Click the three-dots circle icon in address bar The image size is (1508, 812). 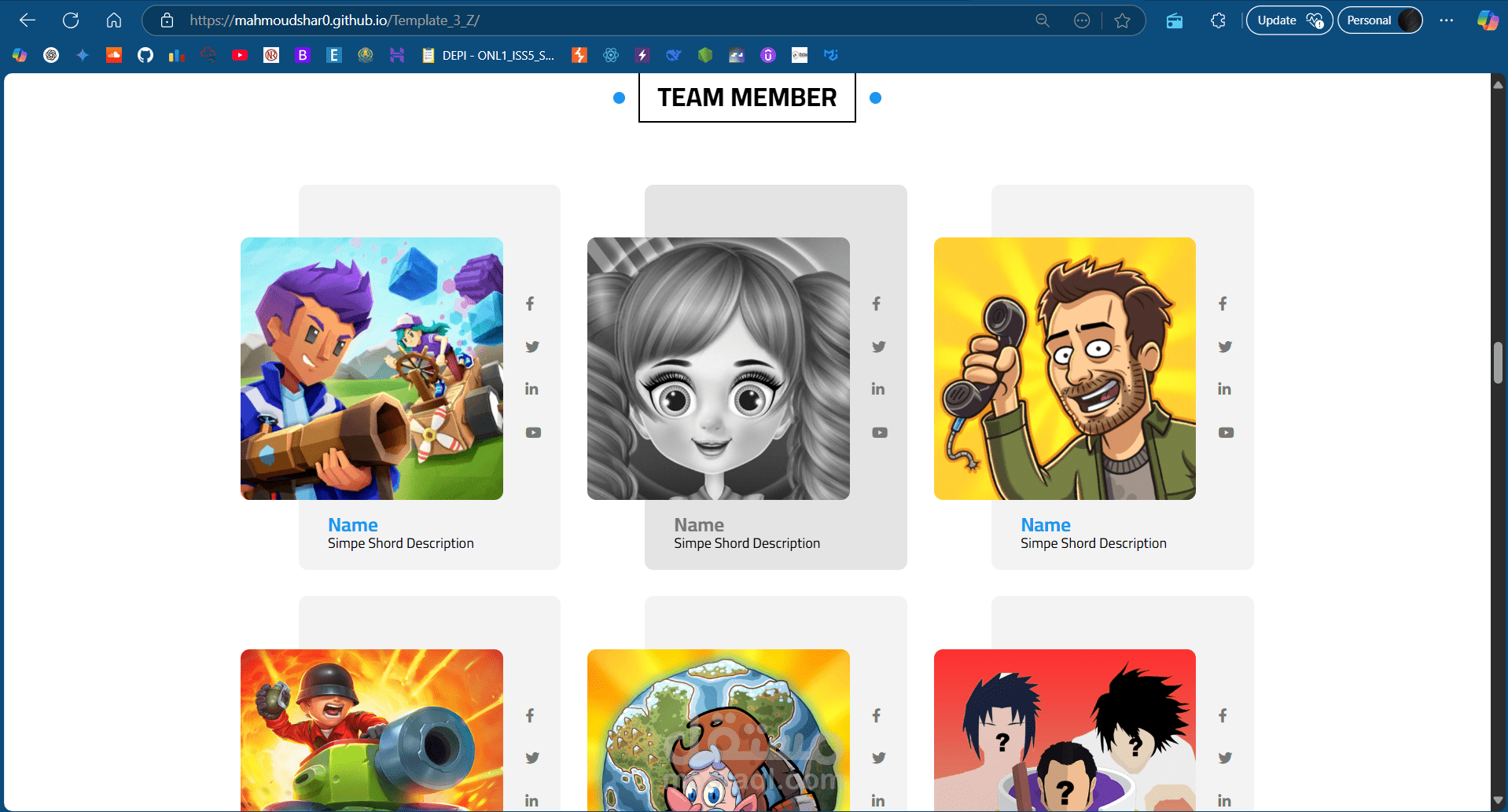point(1082,20)
